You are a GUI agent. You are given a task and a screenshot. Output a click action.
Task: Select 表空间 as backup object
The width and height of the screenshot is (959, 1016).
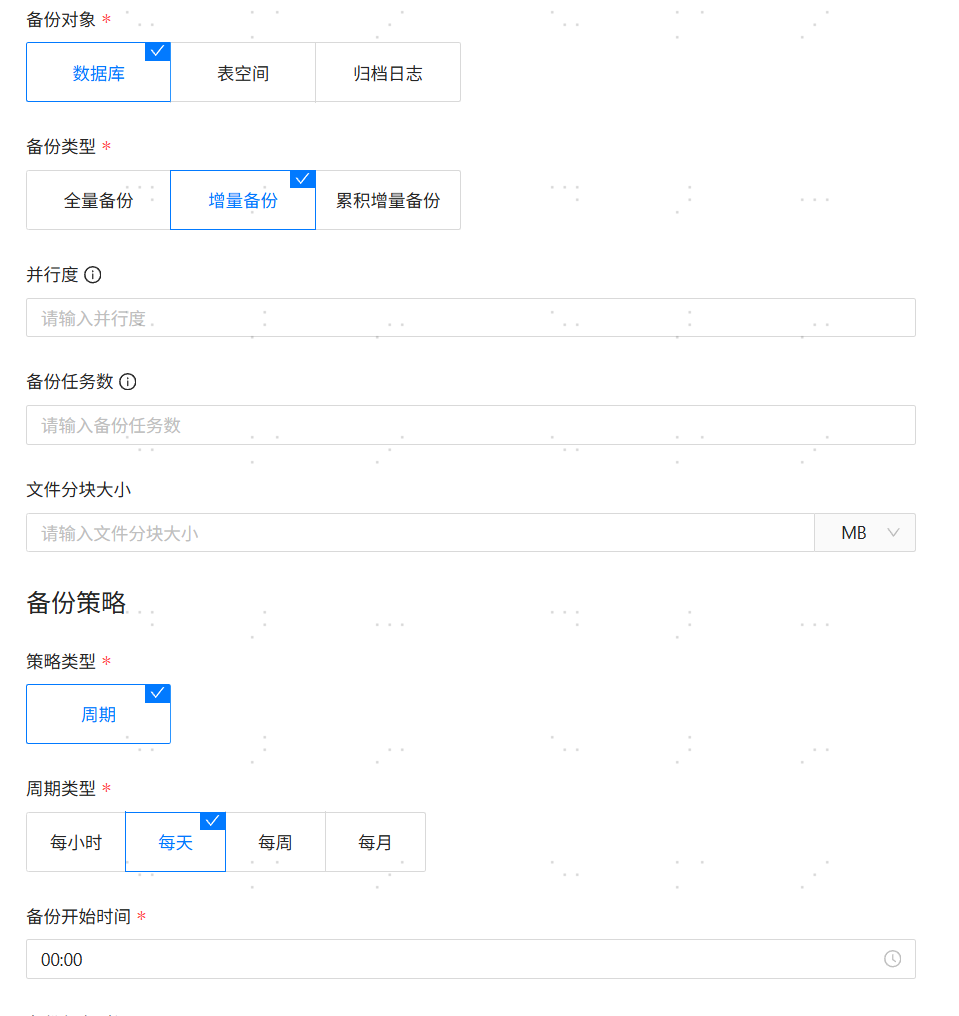(243, 73)
